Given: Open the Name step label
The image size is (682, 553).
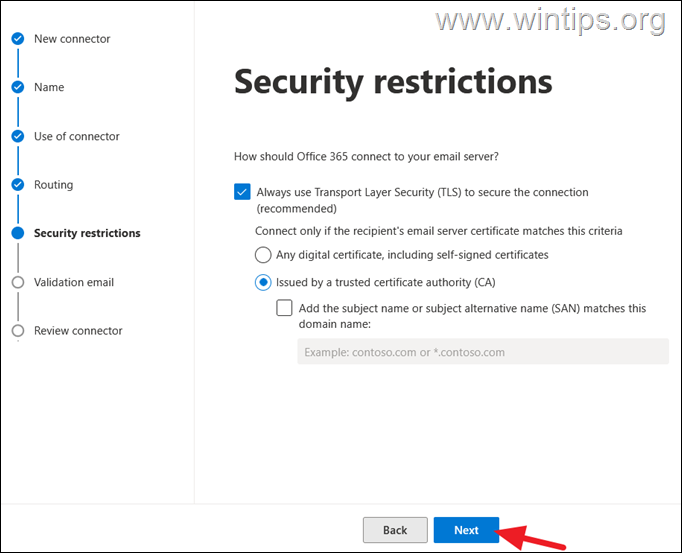Looking at the screenshot, I should (x=49, y=87).
